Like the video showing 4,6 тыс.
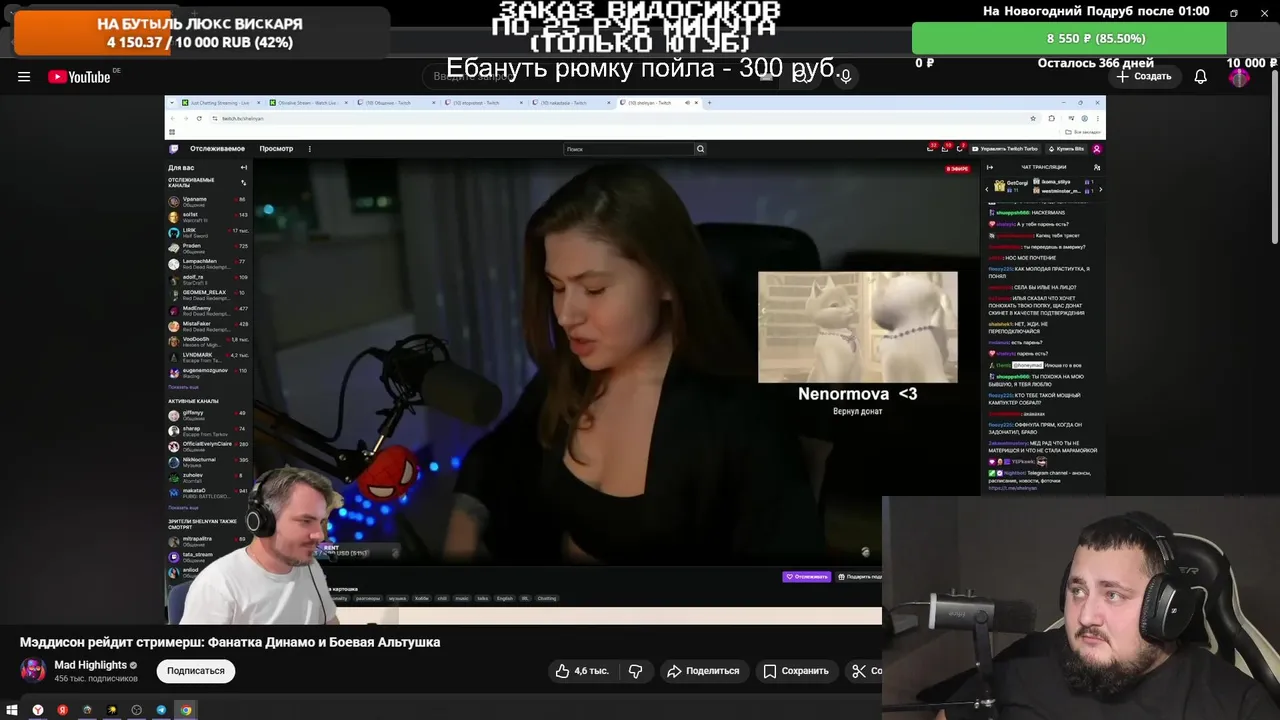Viewport: 1280px width, 720px height. coord(582,671)
